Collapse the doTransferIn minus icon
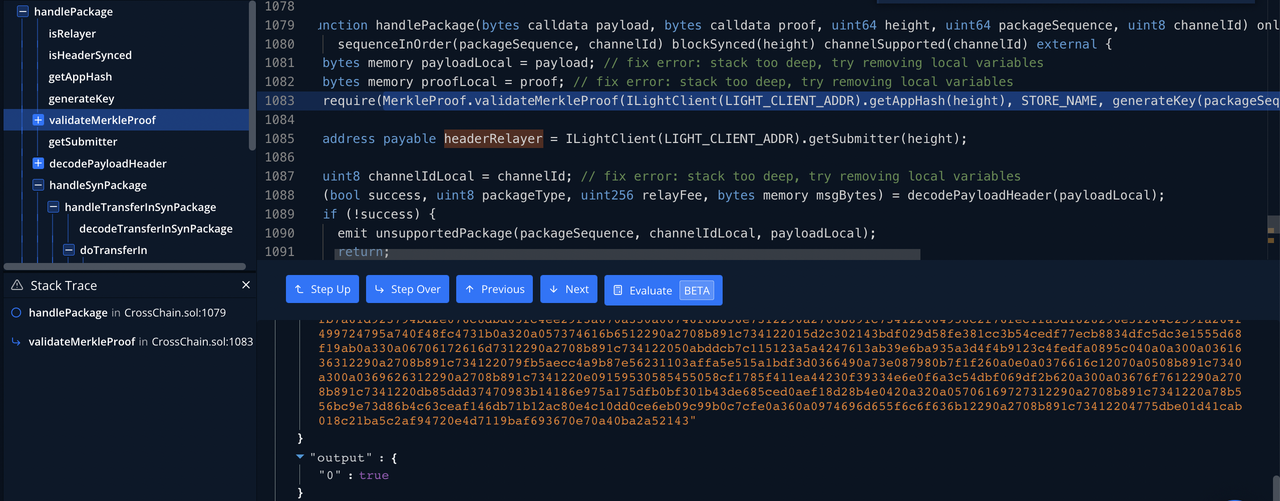 (x=70, y=250)
